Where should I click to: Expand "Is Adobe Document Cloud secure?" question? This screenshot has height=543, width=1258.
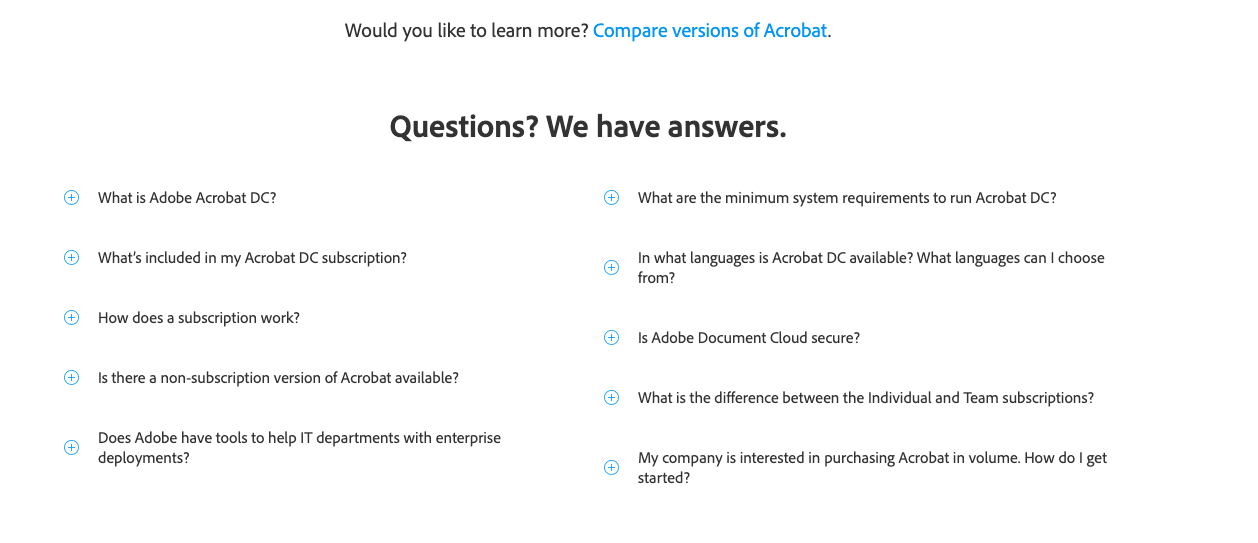749,338
